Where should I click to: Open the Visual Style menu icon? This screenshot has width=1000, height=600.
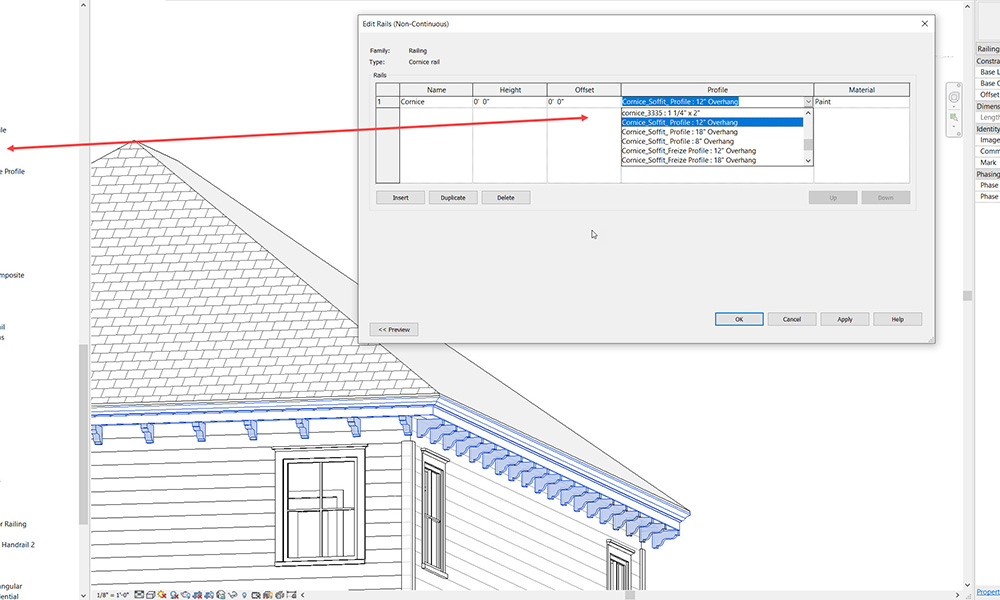click(x=151, y=595)
